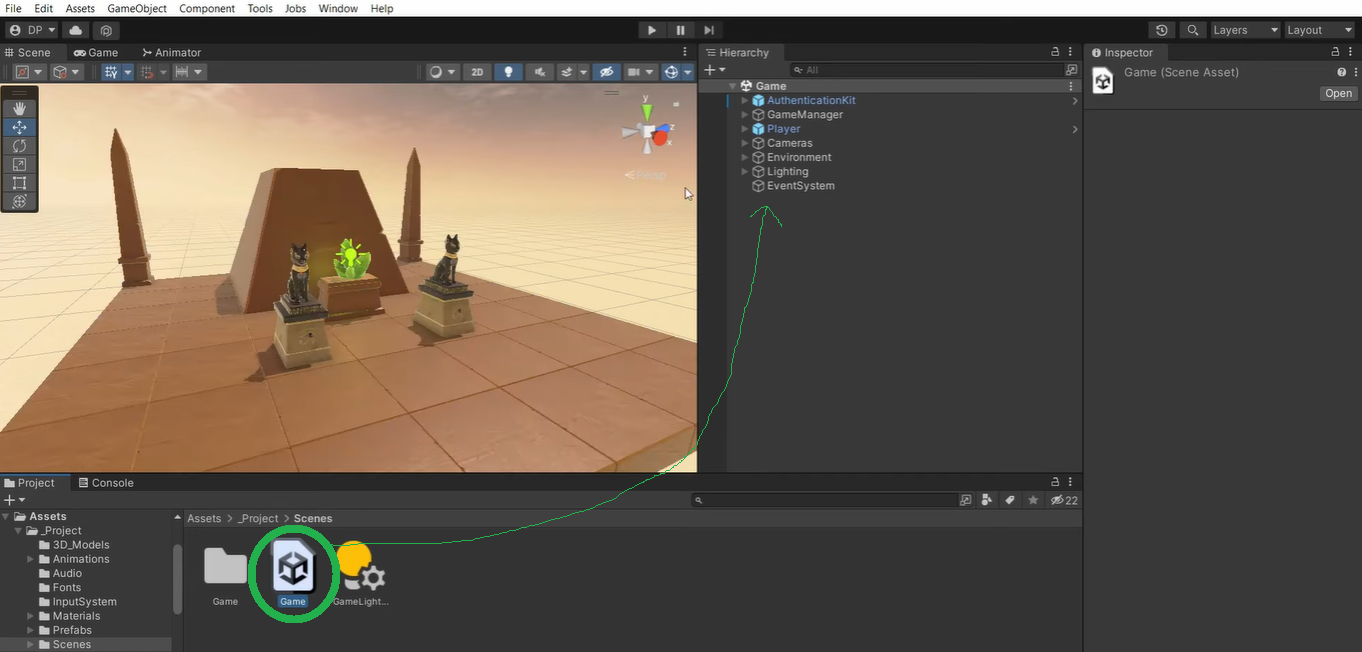Toggle scene lighting bulb button
This screenshot has height=652, width=1362.
[509, 72]
